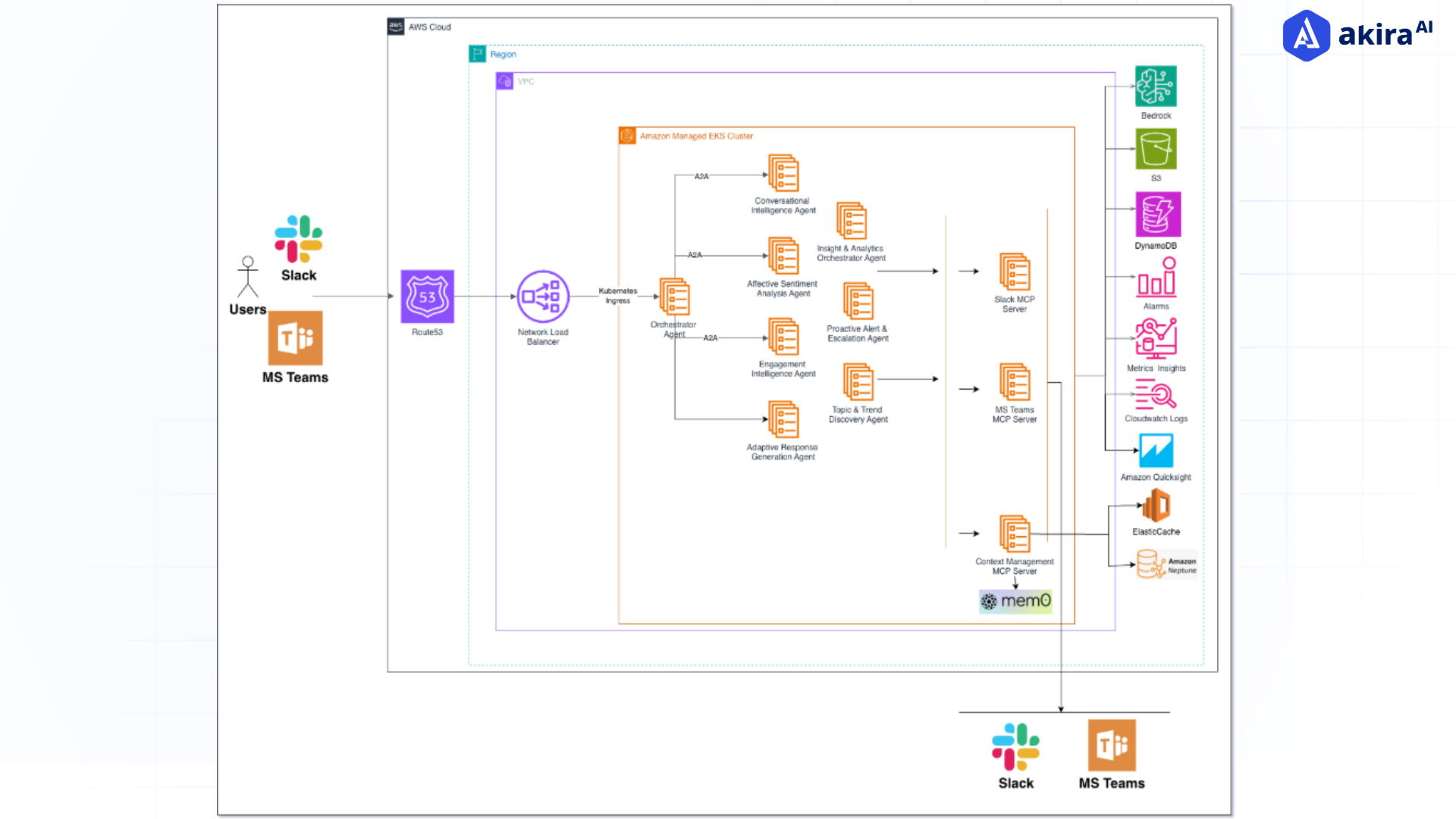Click the Amazon Managed EKS Cluster label

click(695, 136)
